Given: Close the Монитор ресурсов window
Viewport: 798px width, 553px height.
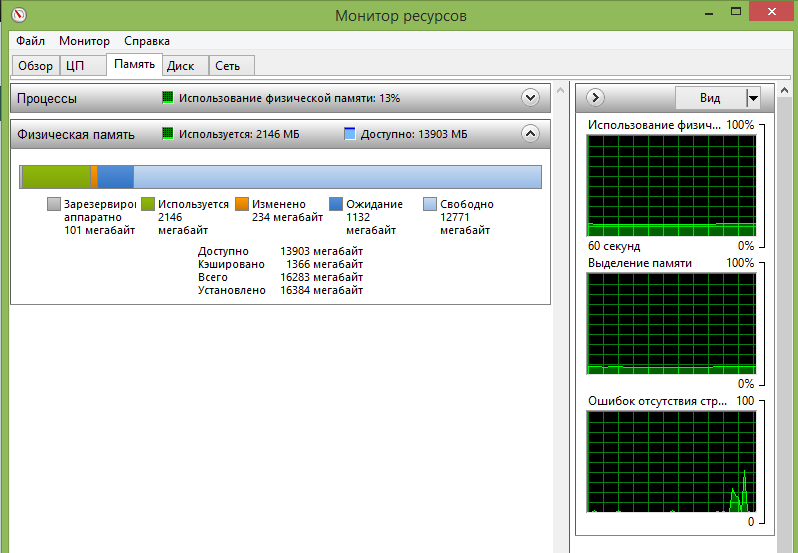Looking at the screenshot, I should 772,12.
